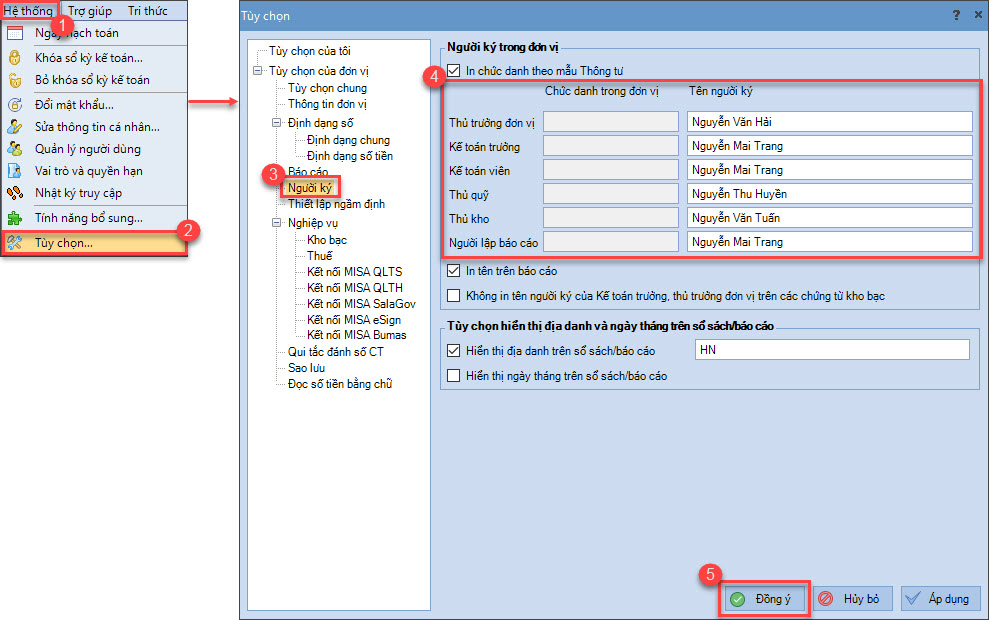Image resolution: width=989 pixels, height=620 pixels.
Task: Click the lock icon beside Khóa sổ kỳ kế toán
Action: click(x=15, y=58)
